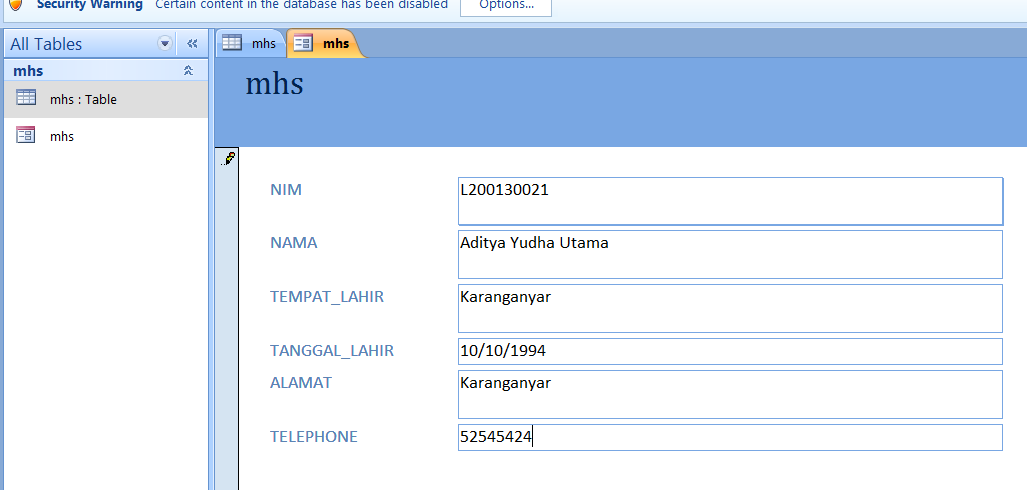Click the TEMPAT_LAHIR label
1027x490 pixels.
(x=327, y=297)
